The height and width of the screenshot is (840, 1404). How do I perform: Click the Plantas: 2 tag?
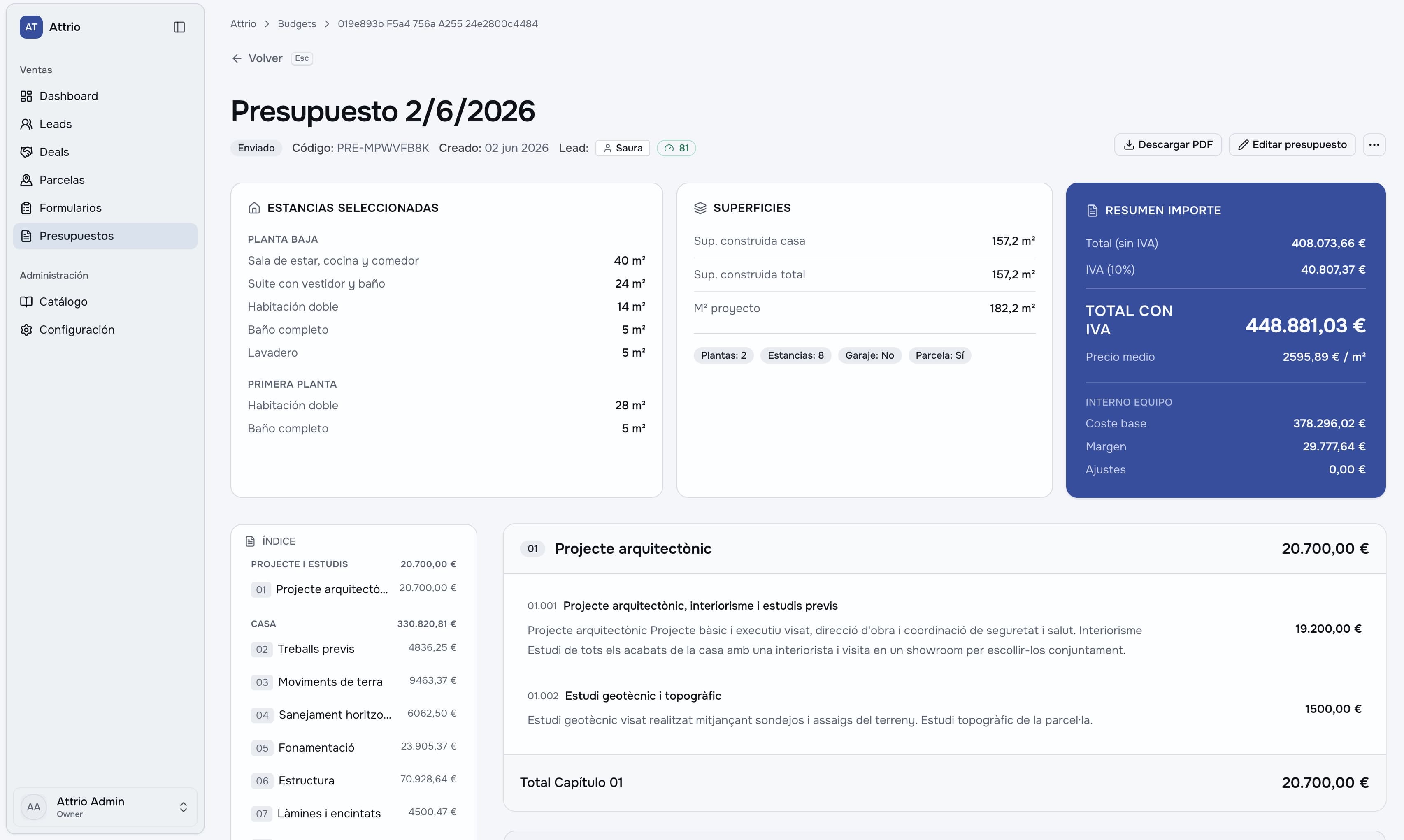[723, 355]
